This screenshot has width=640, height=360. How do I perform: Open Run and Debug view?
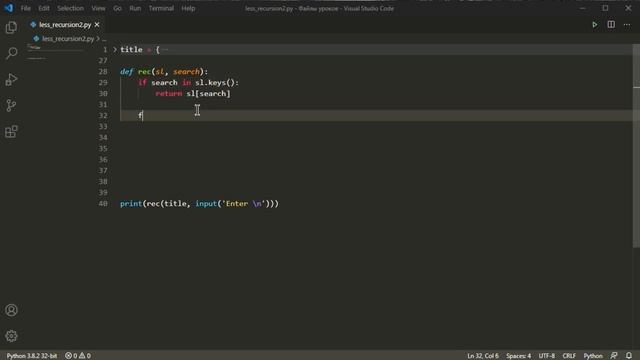[11, 79]
